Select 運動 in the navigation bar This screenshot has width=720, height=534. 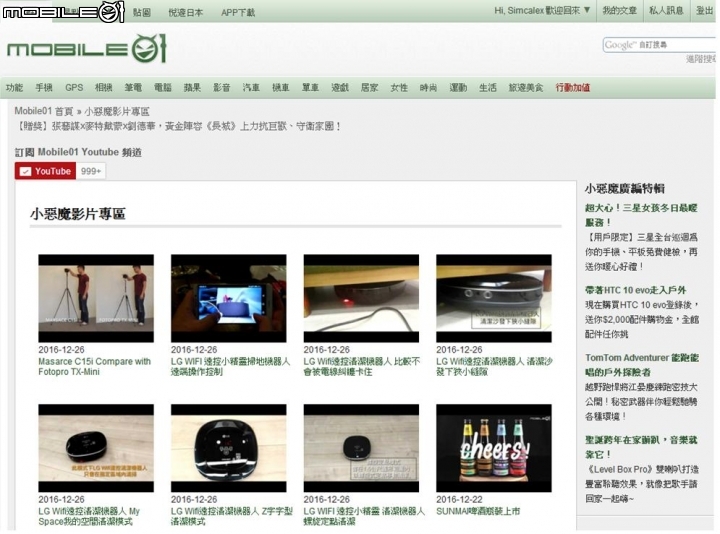tap(458, 87)
